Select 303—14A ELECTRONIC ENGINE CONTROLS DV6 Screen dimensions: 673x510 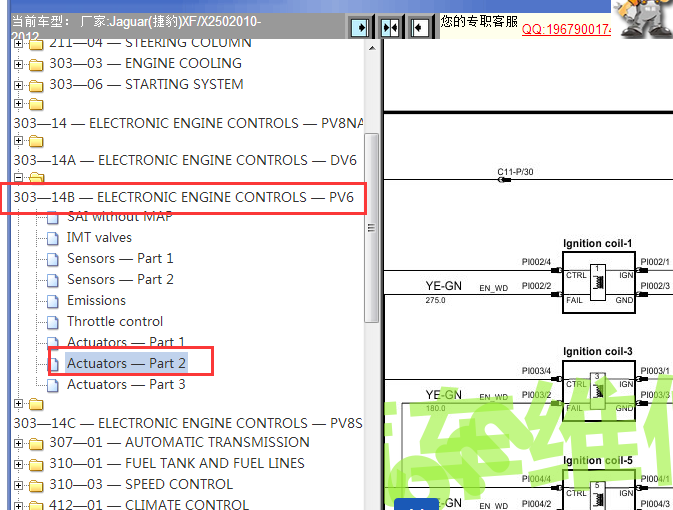185,161
